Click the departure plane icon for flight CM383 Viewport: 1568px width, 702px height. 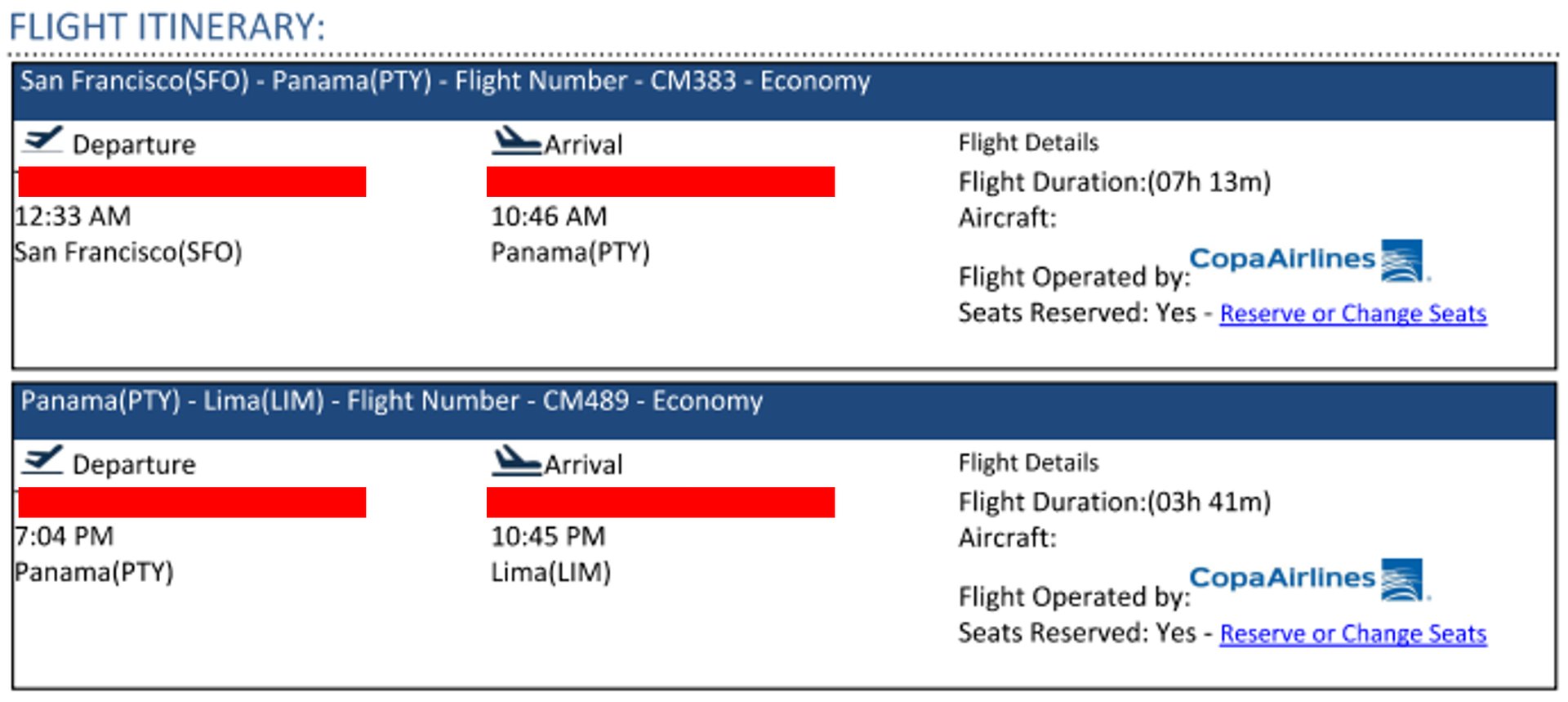click(x=42, y=140)
